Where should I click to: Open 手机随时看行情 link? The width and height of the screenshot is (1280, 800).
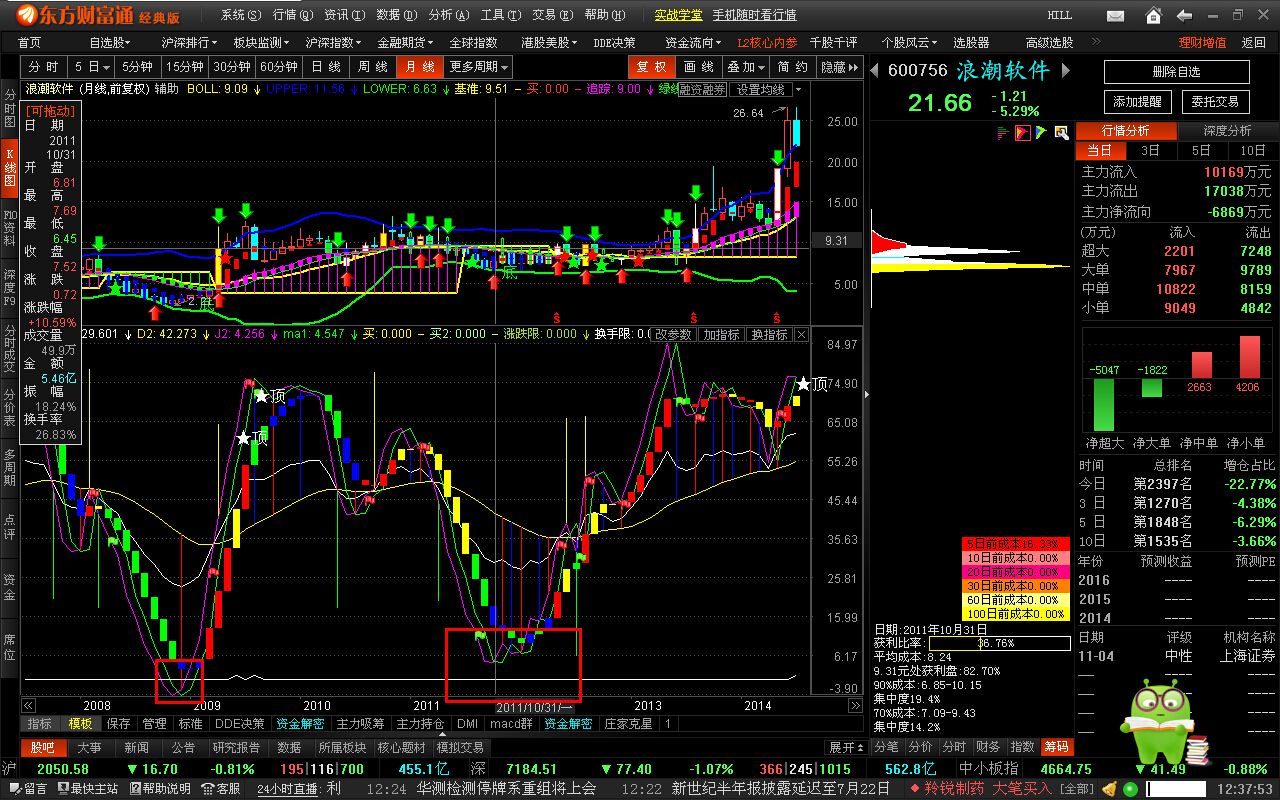click(x=755, y=15)
